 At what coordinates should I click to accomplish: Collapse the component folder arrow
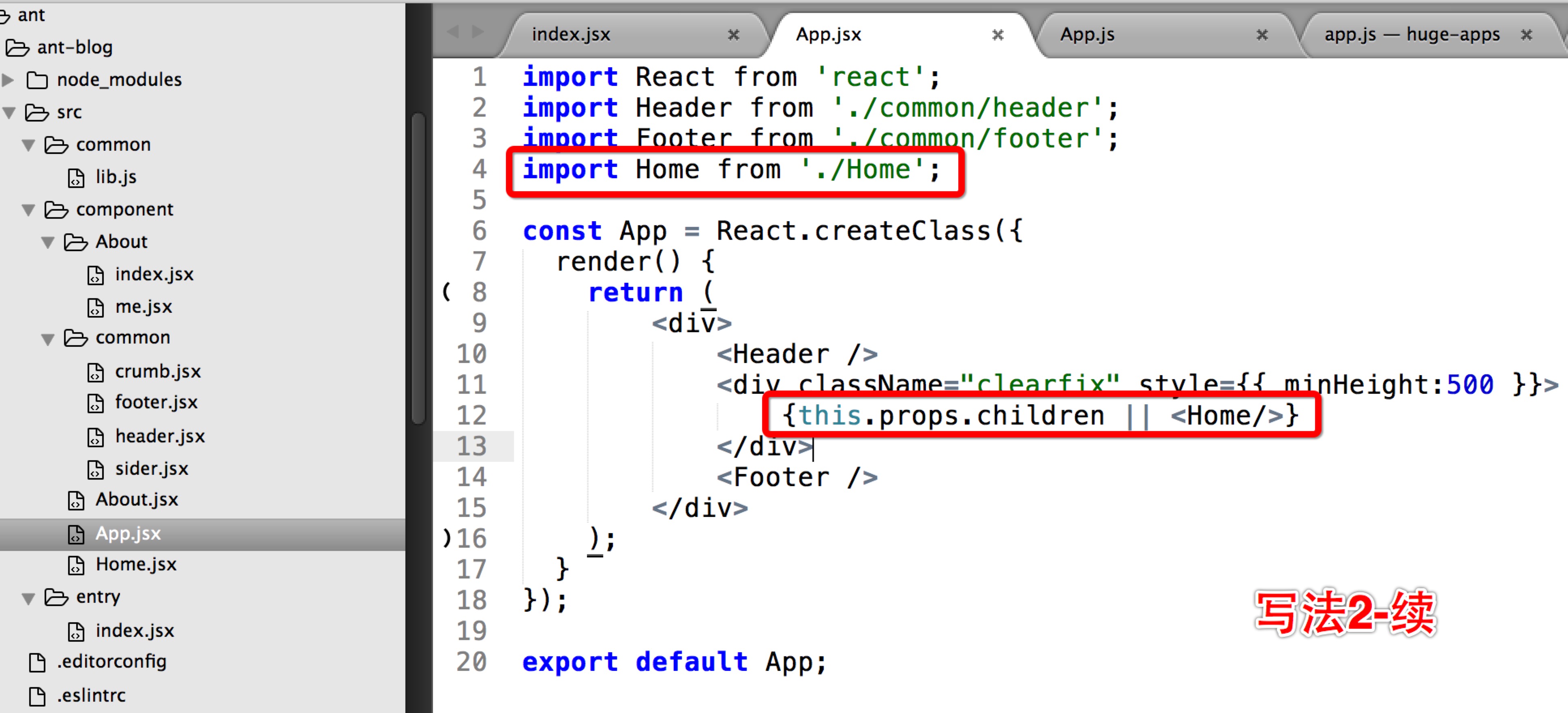(x=29, y=211)
